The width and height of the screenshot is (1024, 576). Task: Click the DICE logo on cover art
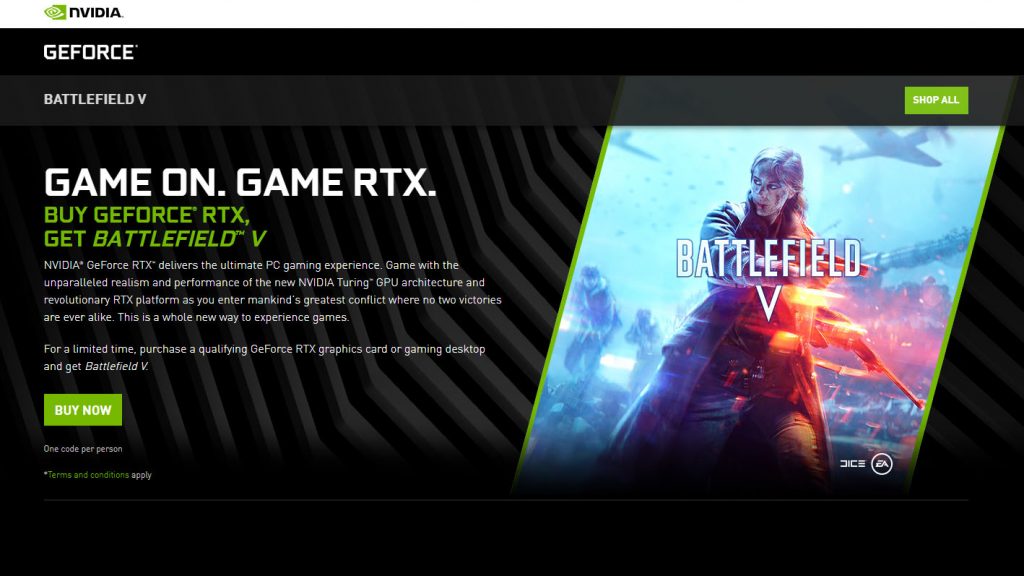pos(852,464)
